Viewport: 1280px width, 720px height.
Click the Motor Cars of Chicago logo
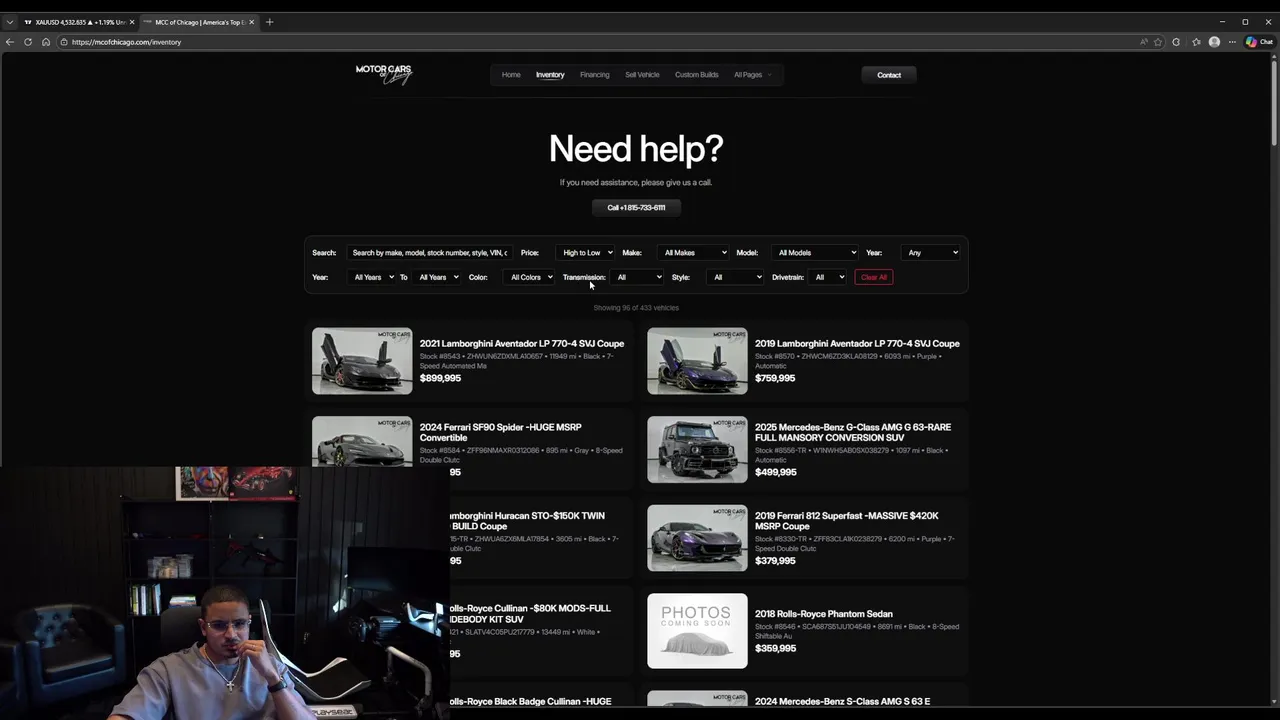click(384, 74)
